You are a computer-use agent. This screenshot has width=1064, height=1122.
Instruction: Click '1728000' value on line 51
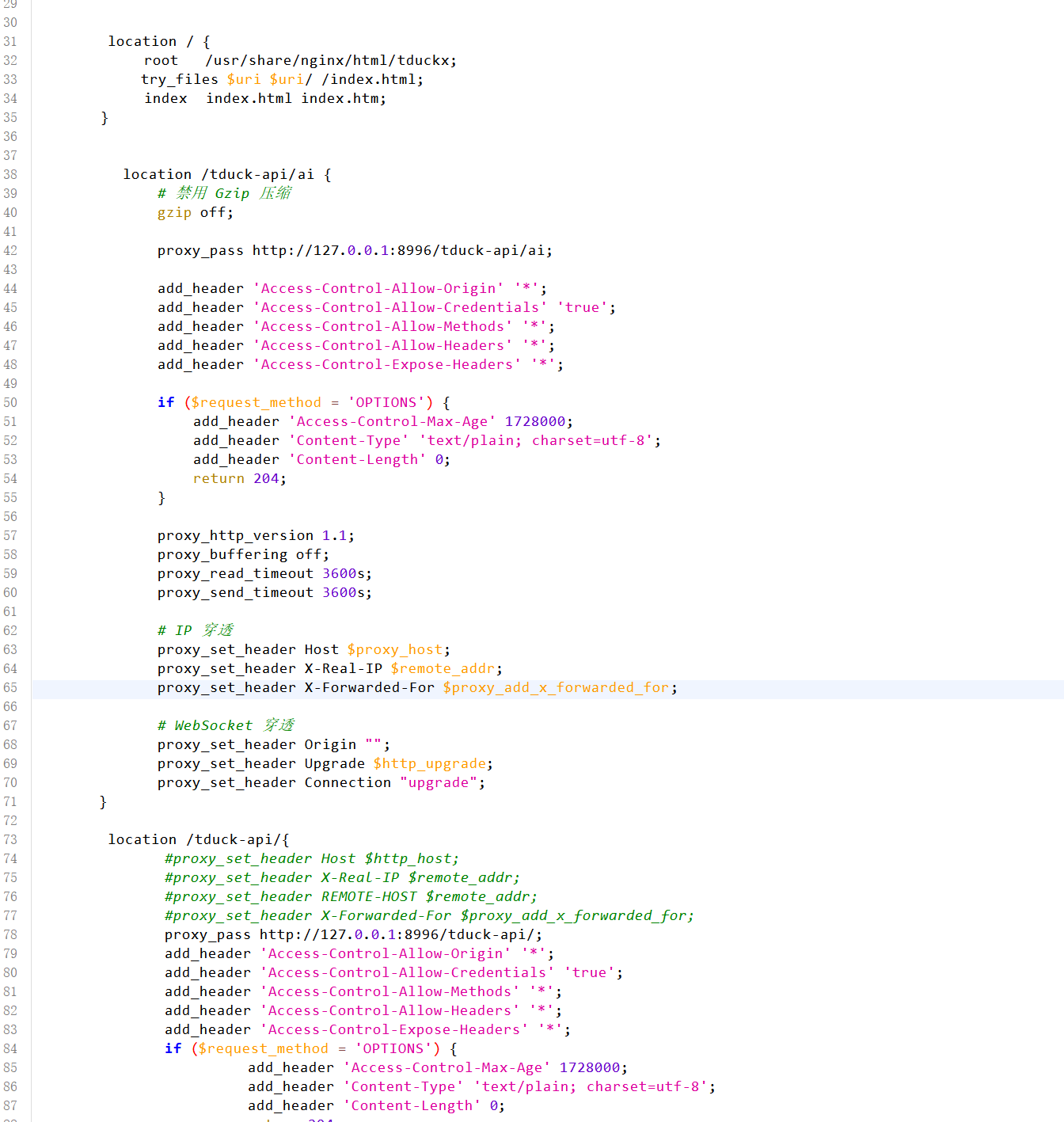point(535,421)
